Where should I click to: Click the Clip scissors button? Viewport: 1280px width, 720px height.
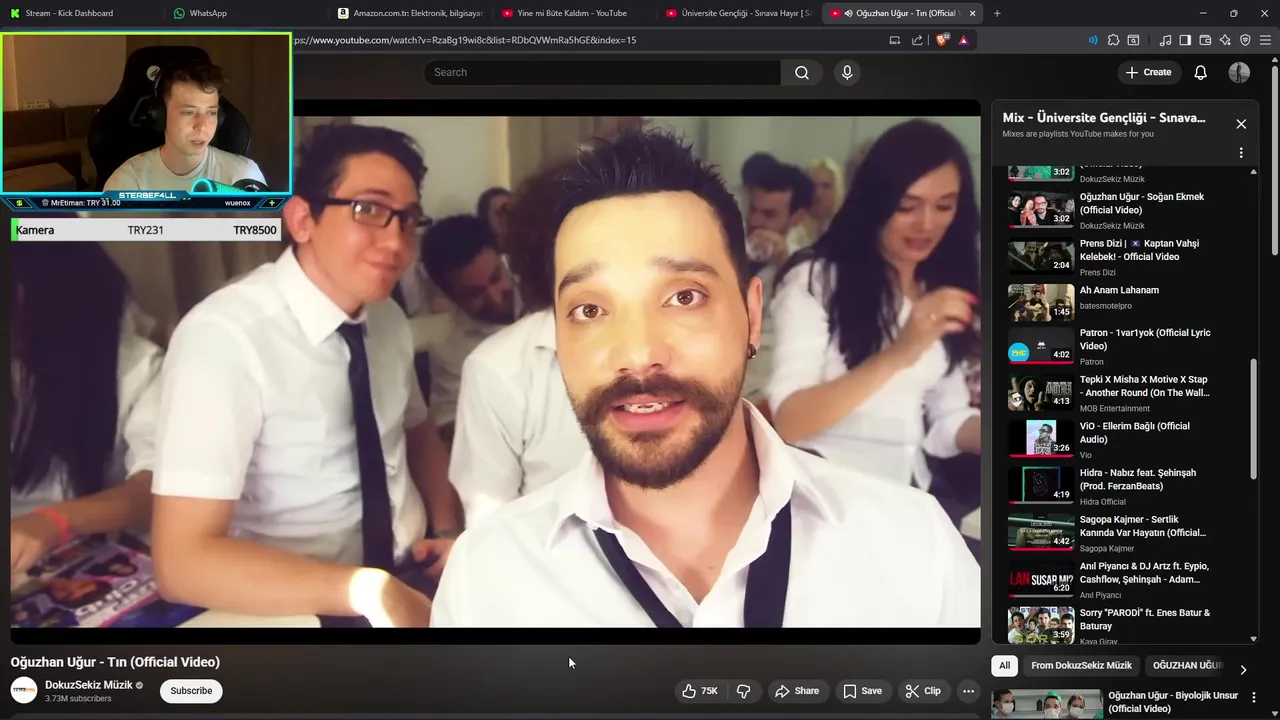(923, 691)
